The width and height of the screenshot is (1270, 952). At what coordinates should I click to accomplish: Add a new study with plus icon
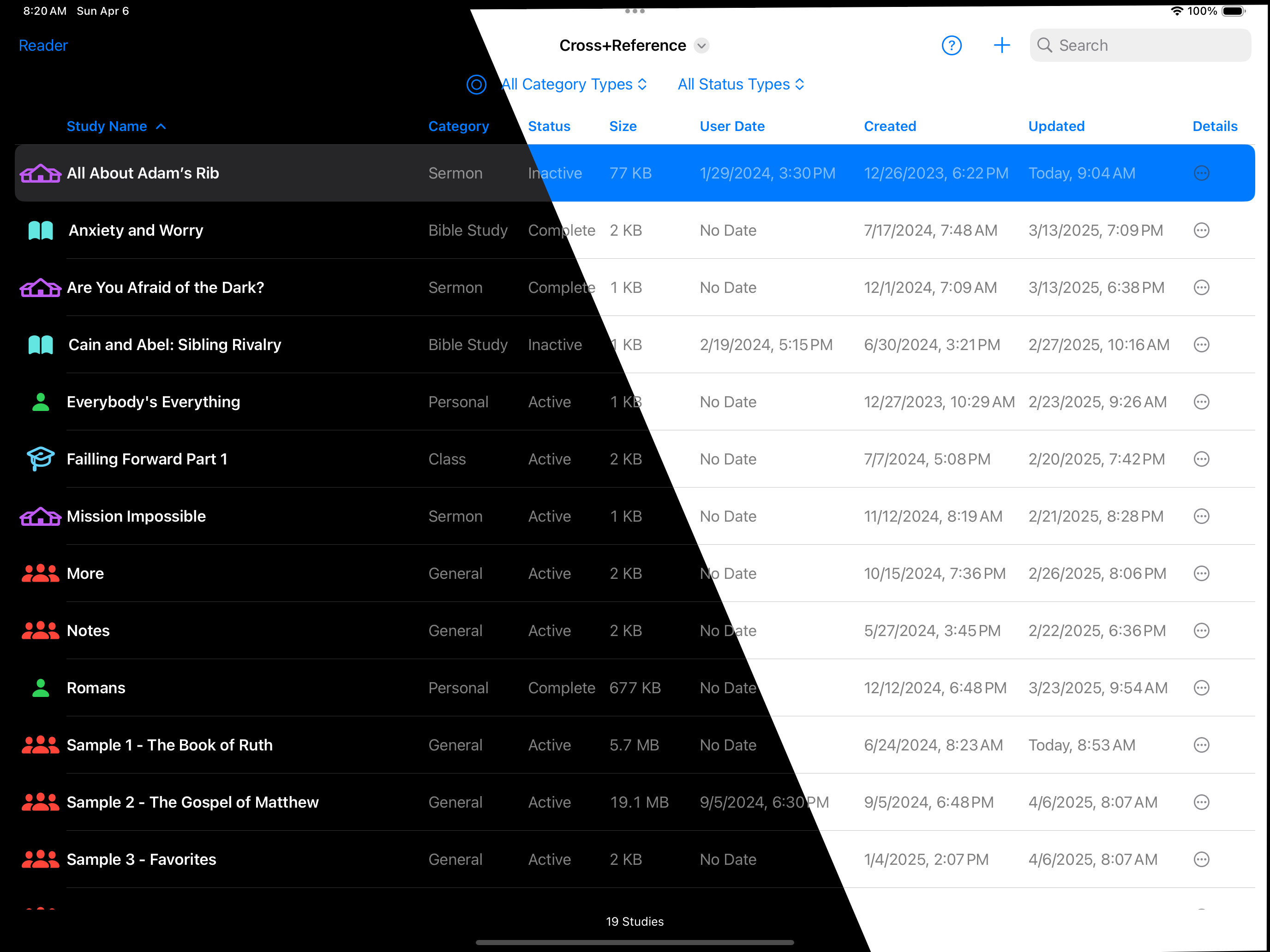1001,45
